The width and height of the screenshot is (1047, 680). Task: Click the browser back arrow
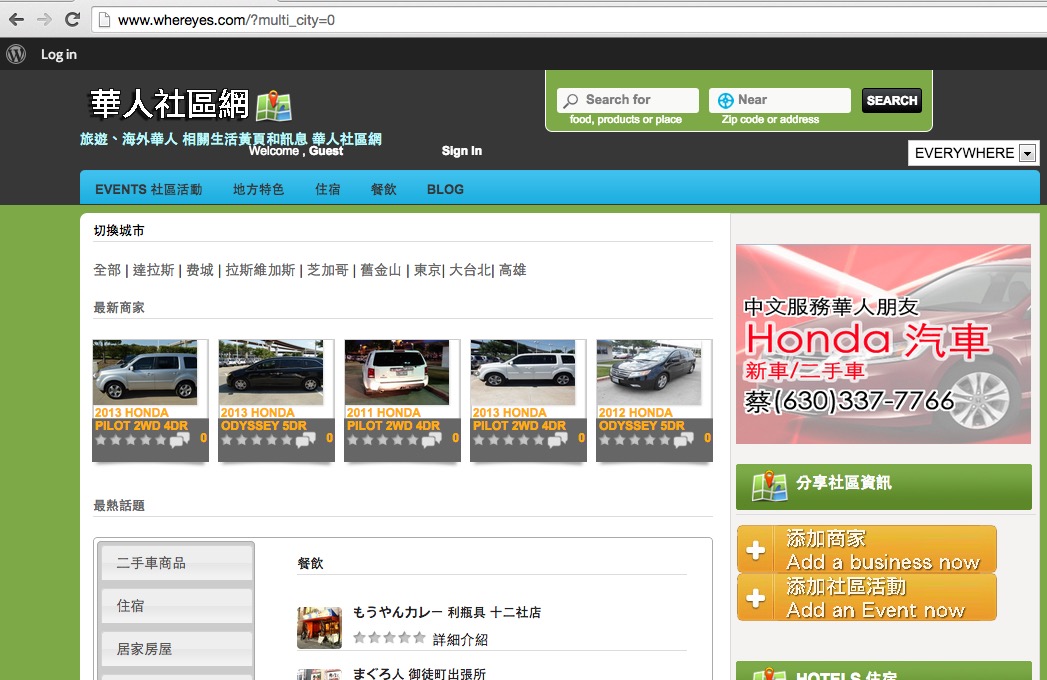[x=16, y=19]
